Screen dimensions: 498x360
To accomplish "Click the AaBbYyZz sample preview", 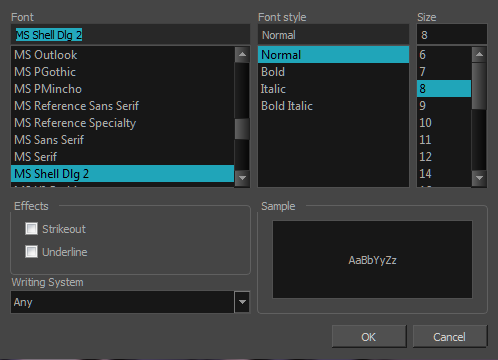I will tap(372, 260).
